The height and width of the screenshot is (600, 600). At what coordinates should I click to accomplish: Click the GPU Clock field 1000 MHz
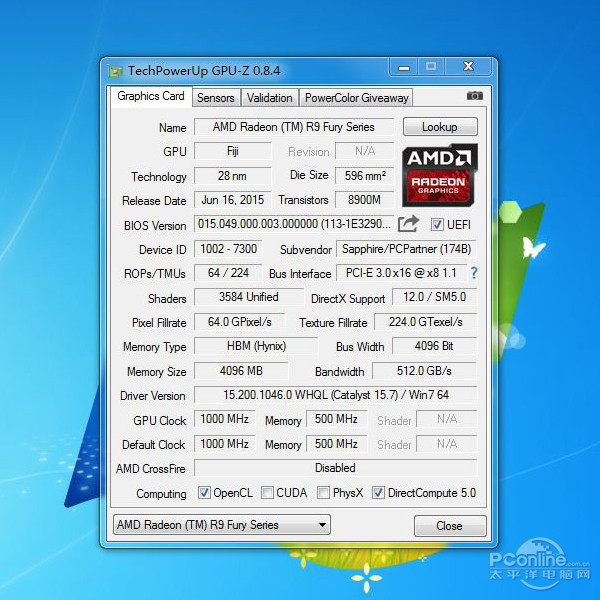point(225,419)
